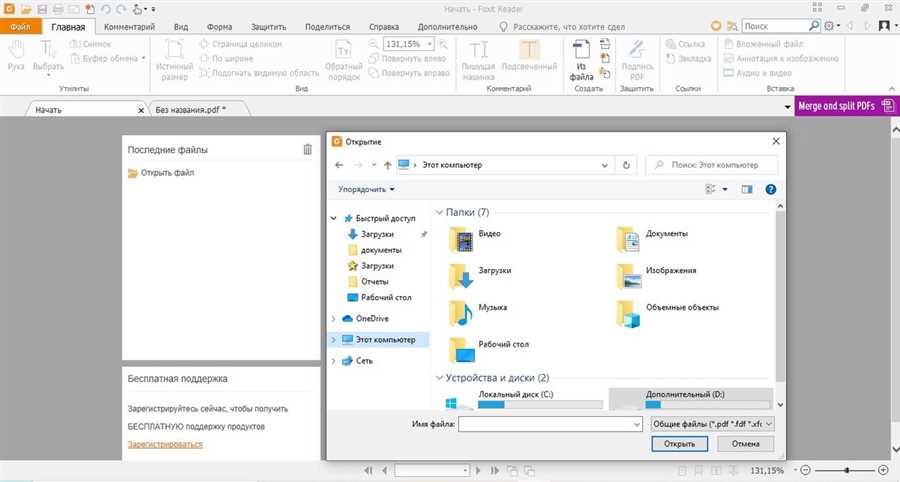Open the file type filter dropdown
This screenshot has width=900, height=482.
coord(712,424)
